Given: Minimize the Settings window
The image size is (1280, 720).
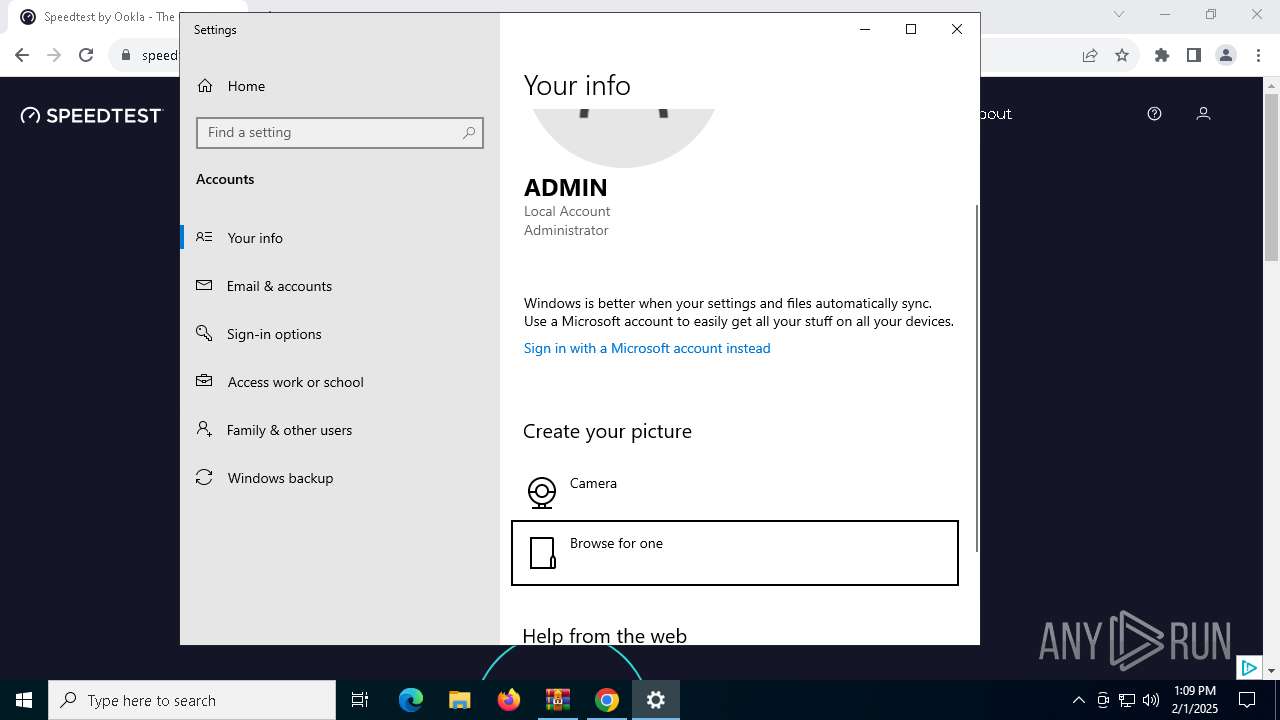Looking at the screenshot, I should (x=865, y=29).
